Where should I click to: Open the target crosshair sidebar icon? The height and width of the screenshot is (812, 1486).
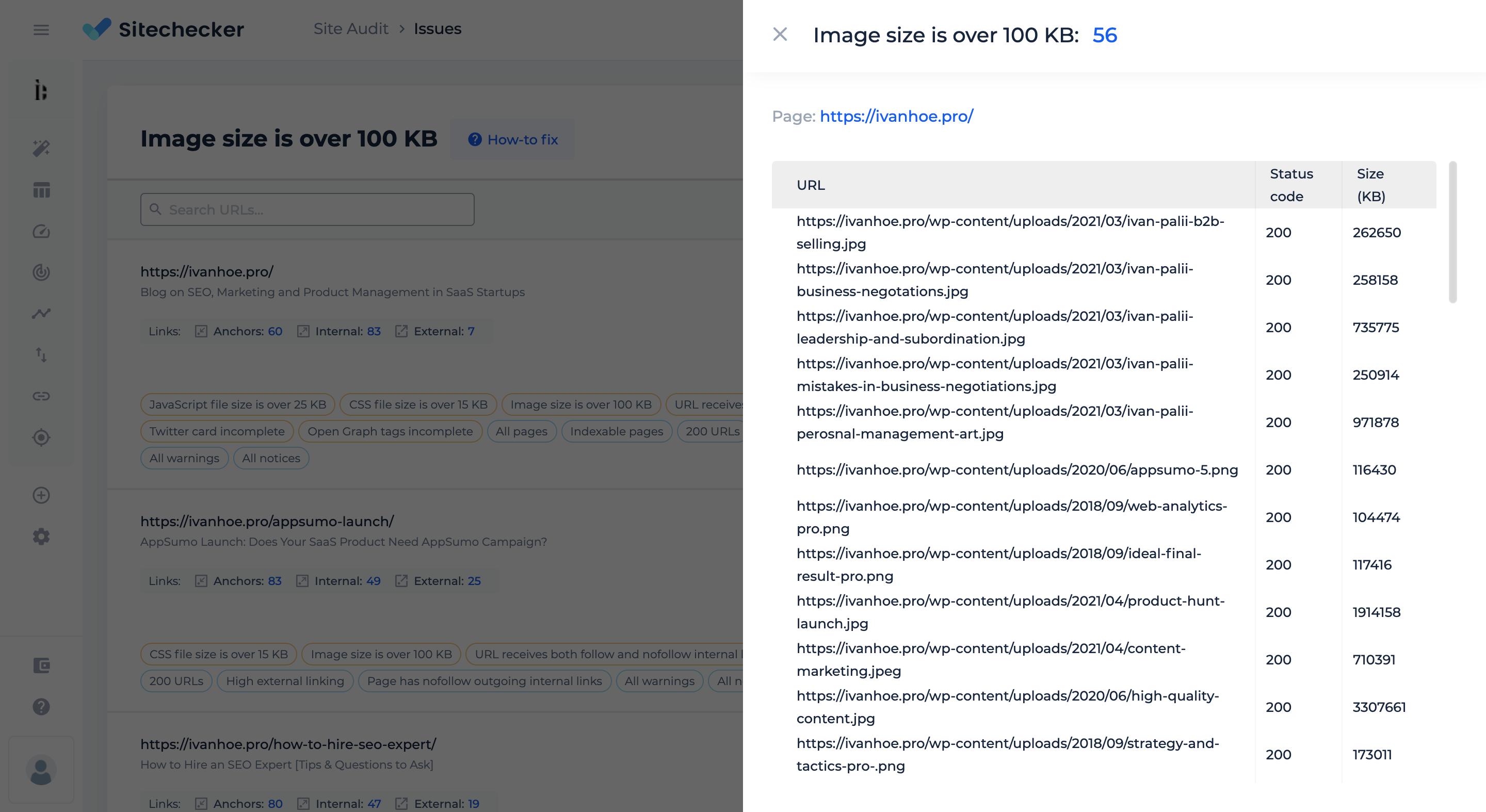coord(41,437)
